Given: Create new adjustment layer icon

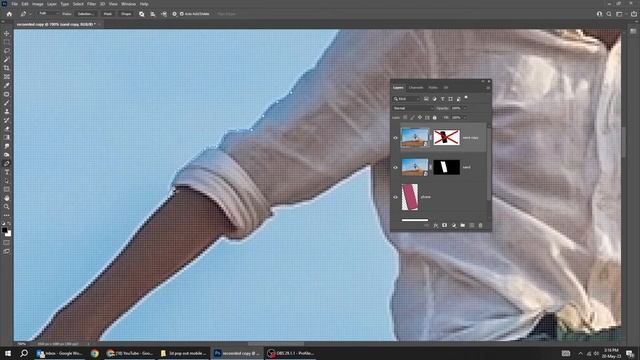Looking at the screenshot, I should coord(453,225).
